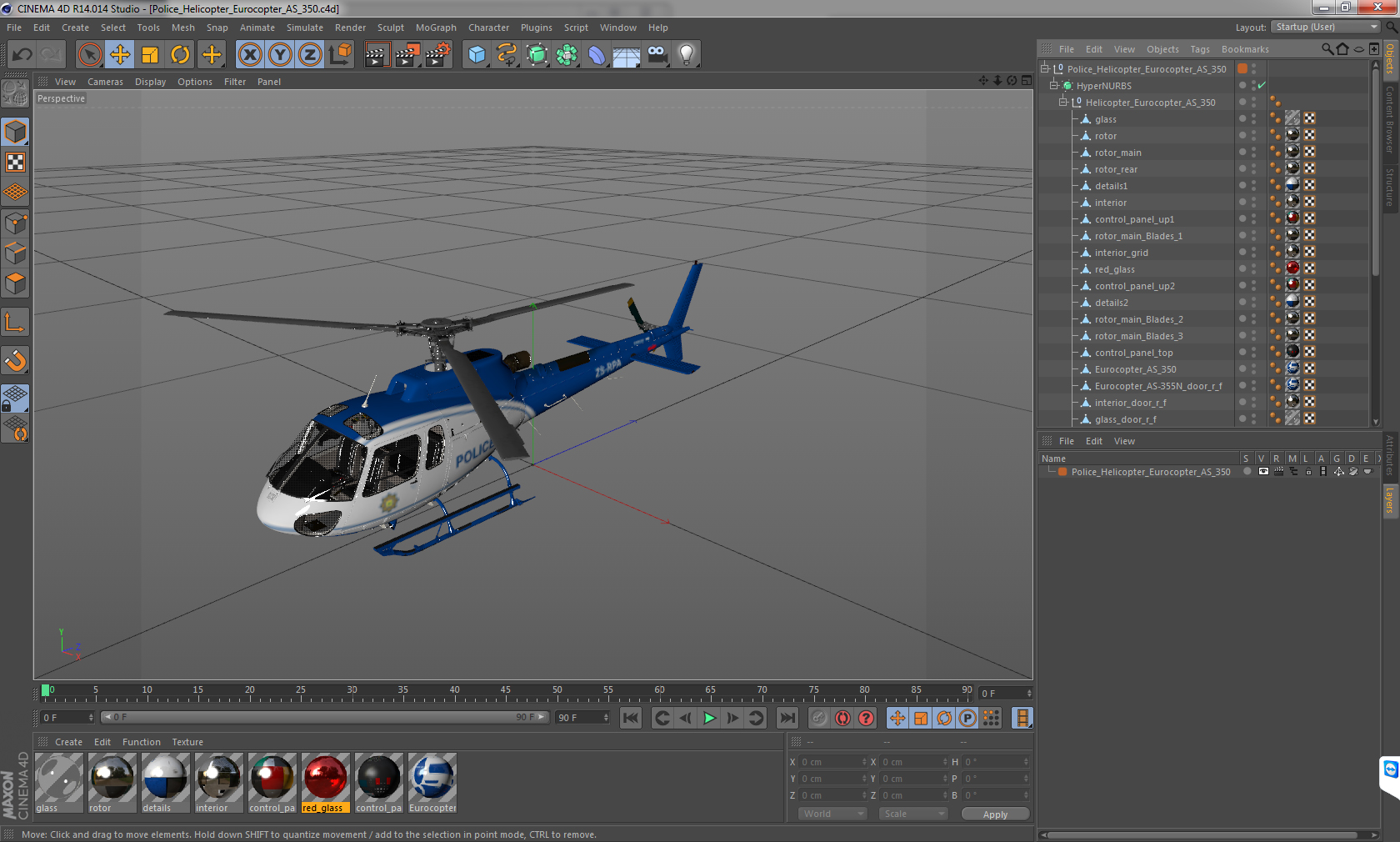Click the coordinate system icon

(x=341, y=55)
